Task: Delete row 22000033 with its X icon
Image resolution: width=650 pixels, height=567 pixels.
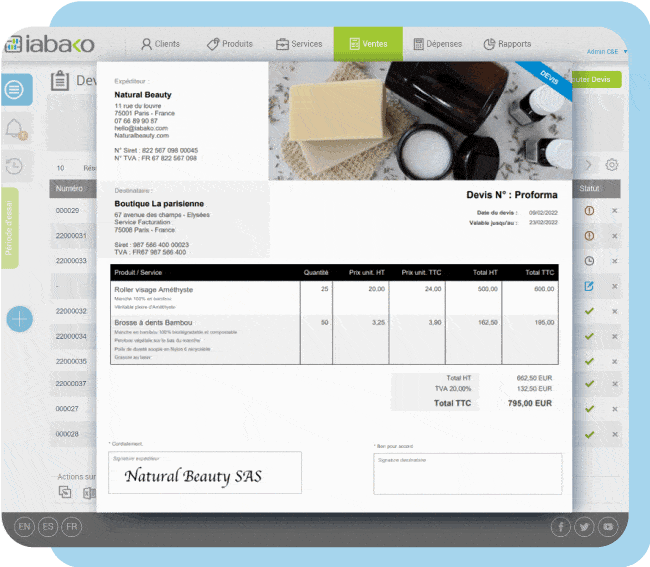Action: [615, 261]
